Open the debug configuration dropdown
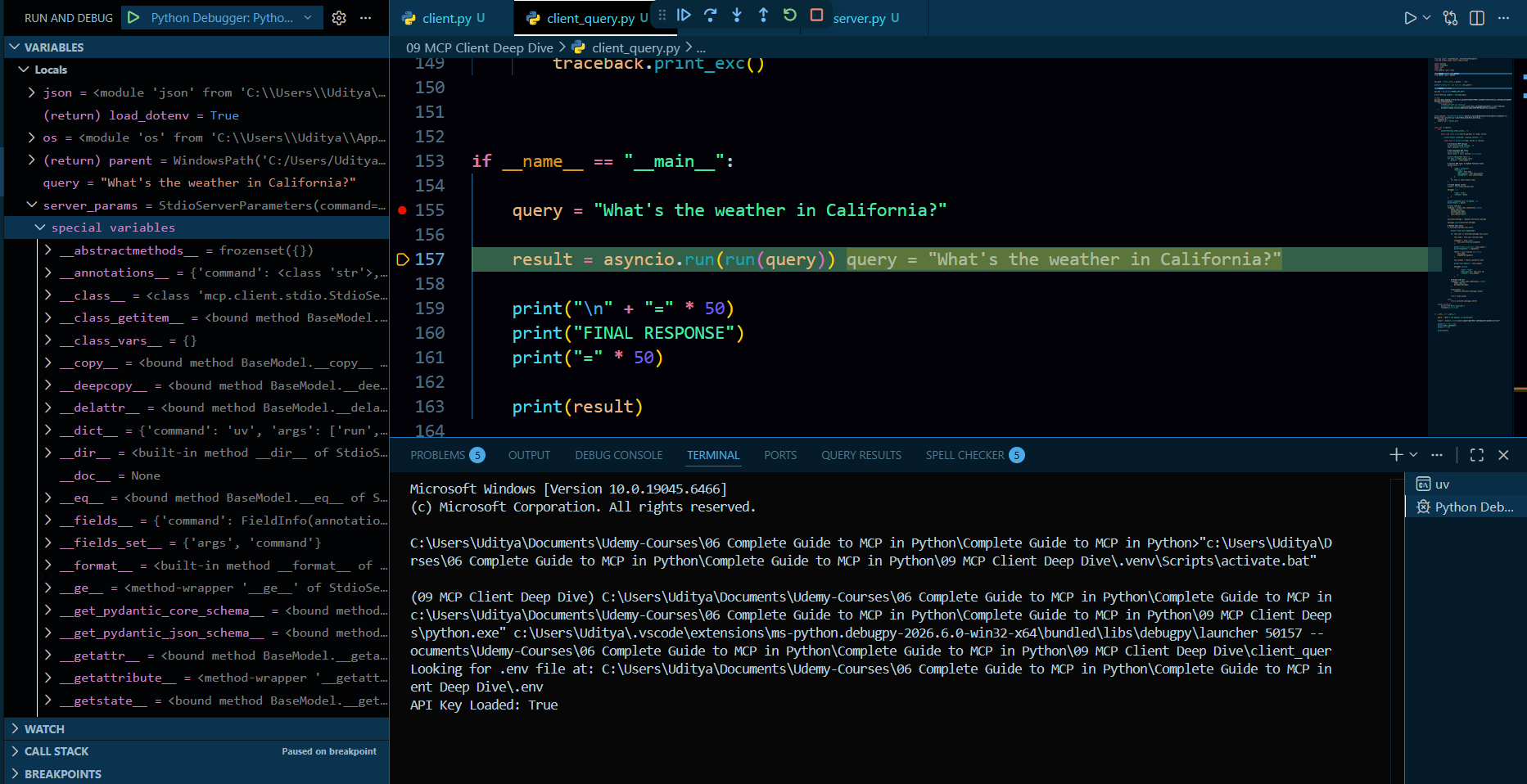The height and width of the screenshot is (784, 1527). click(308, 17)
